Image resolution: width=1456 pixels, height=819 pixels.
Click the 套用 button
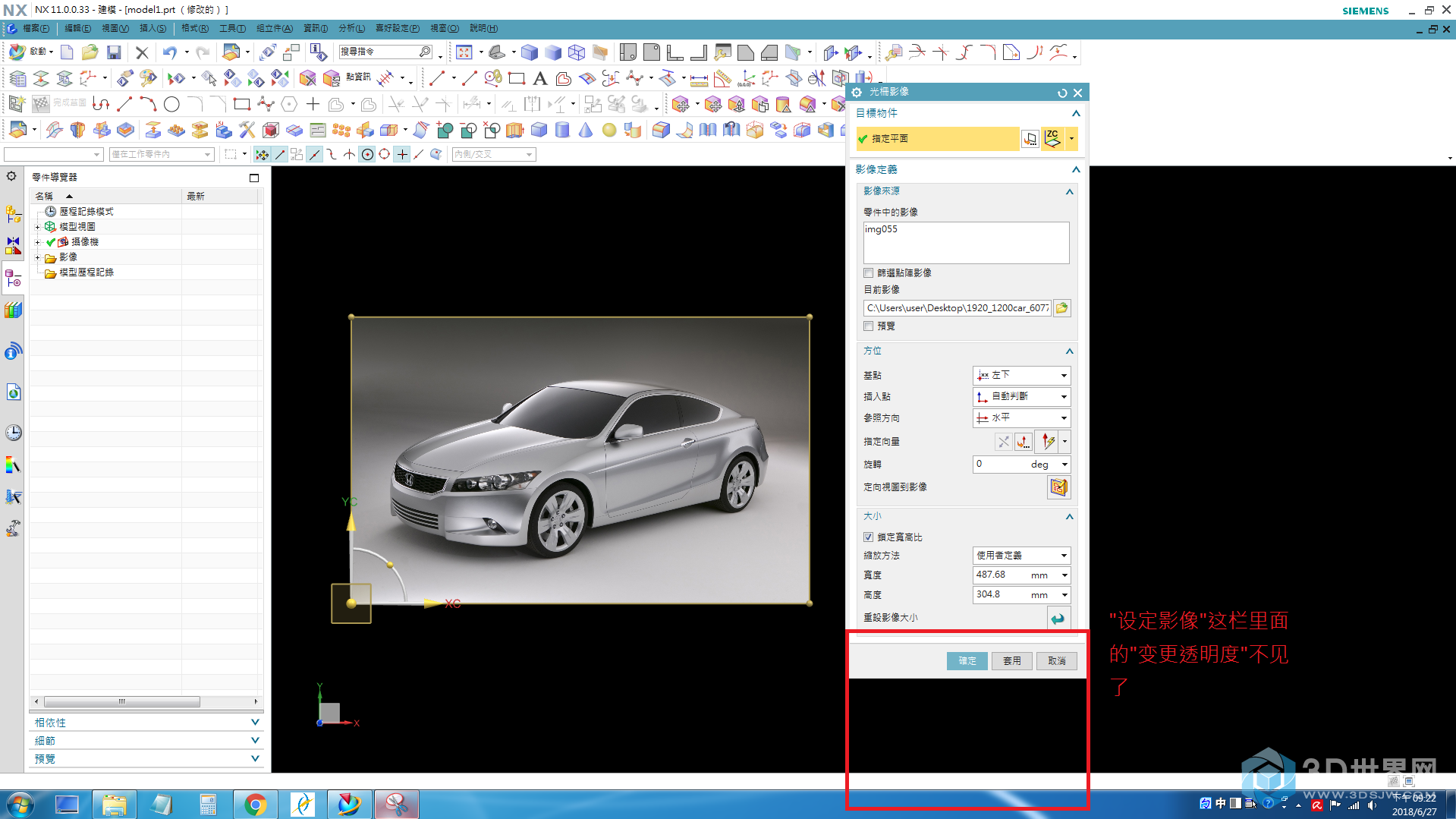pyautogui.click(x=1012, y=661)
